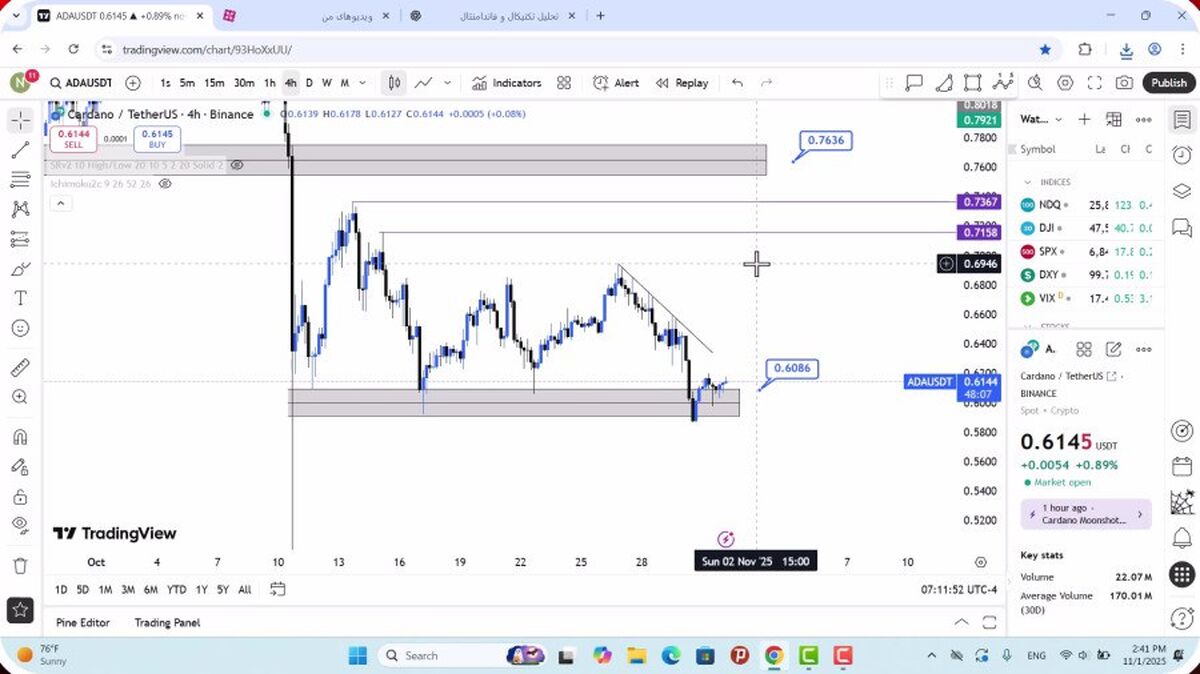Collapse the INDICES watchlist section
This screenshot has height=674, width=1200.
coord(1027,182)
